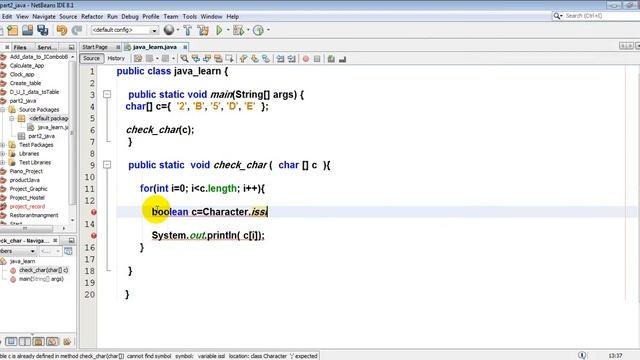Close the java_learn.java tab

[185, 47]
